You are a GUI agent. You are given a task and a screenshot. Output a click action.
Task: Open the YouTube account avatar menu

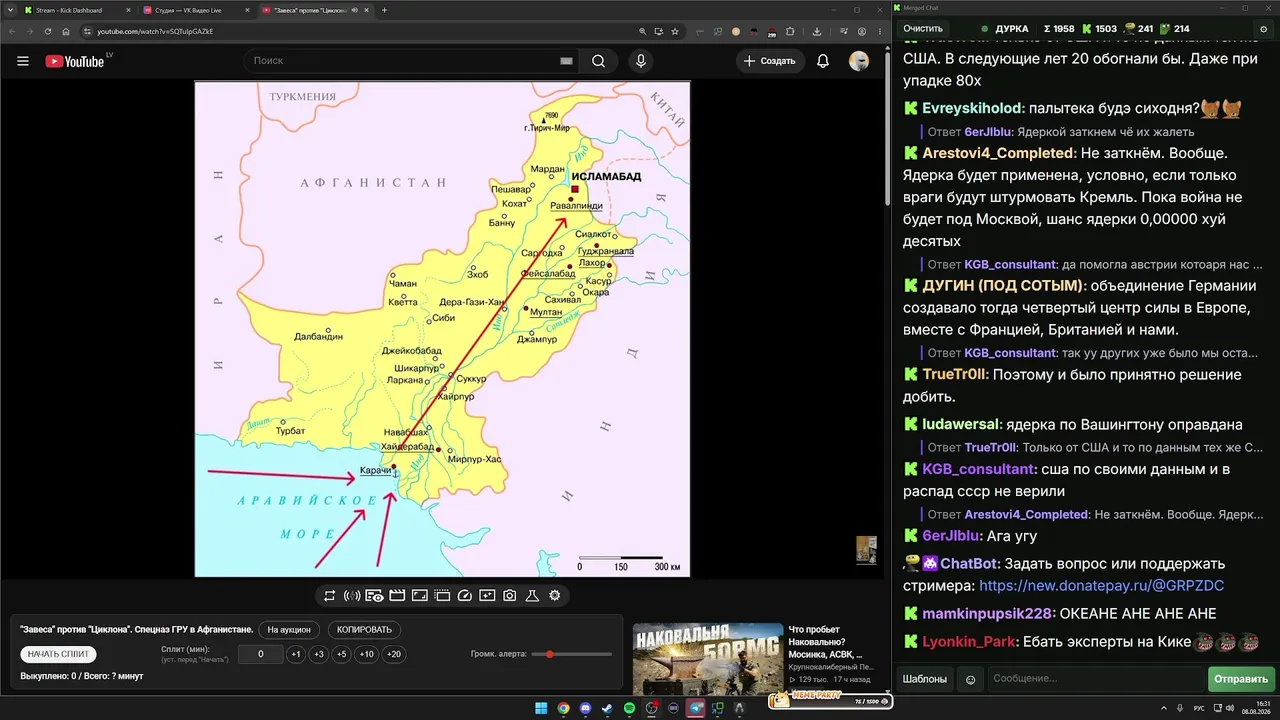859,61
